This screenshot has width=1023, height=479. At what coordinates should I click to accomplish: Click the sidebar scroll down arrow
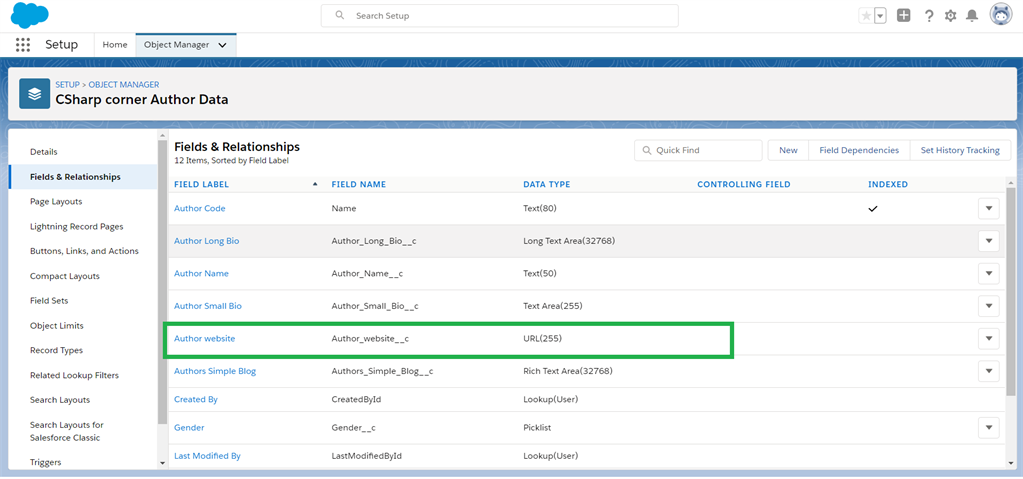pos(162,463)
